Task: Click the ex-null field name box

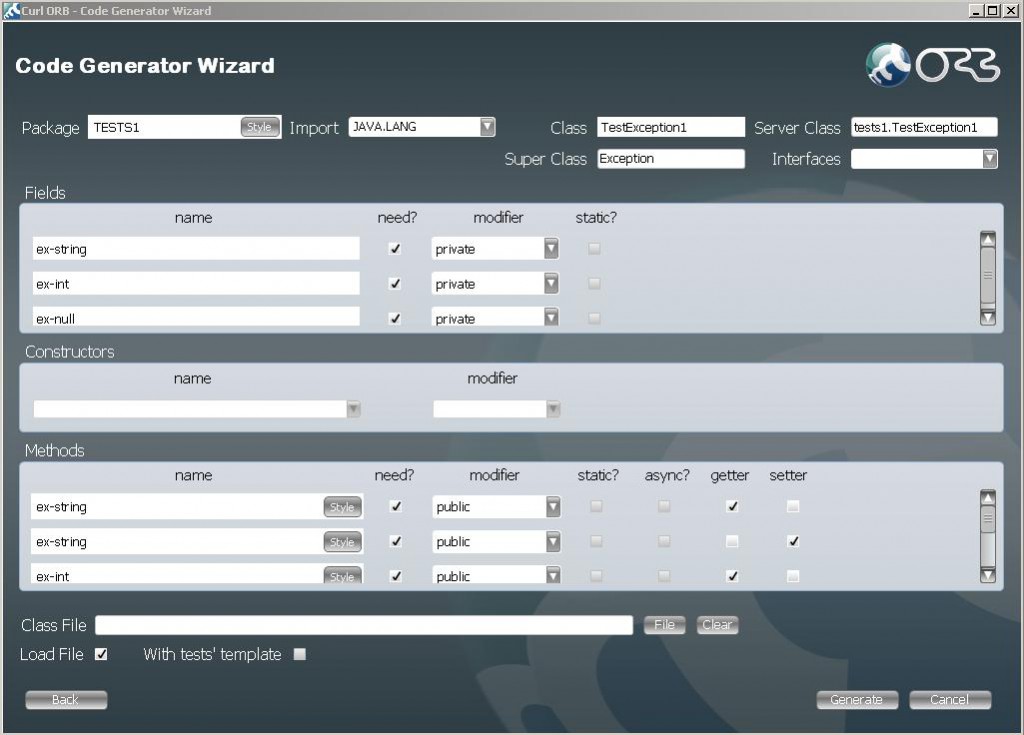Action: pyautogui.click(x=196, y=317)
